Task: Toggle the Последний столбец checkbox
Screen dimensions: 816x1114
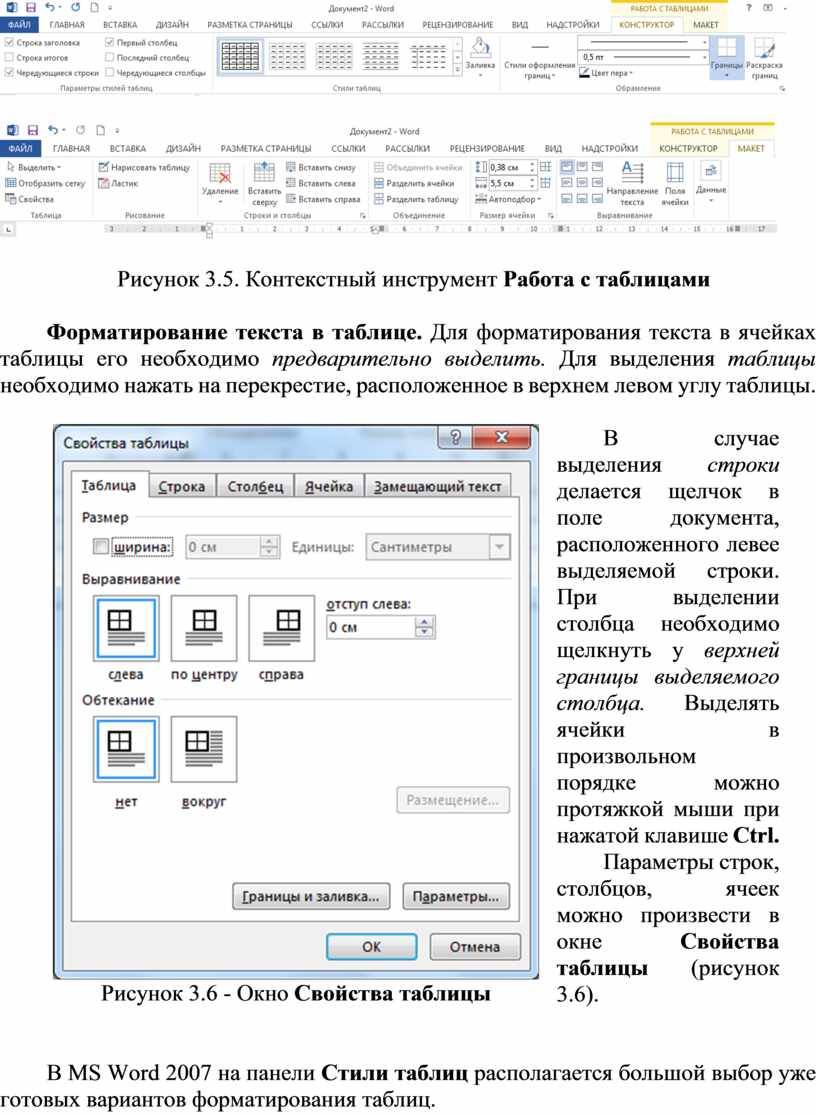Action: click(x=109, y=58)
